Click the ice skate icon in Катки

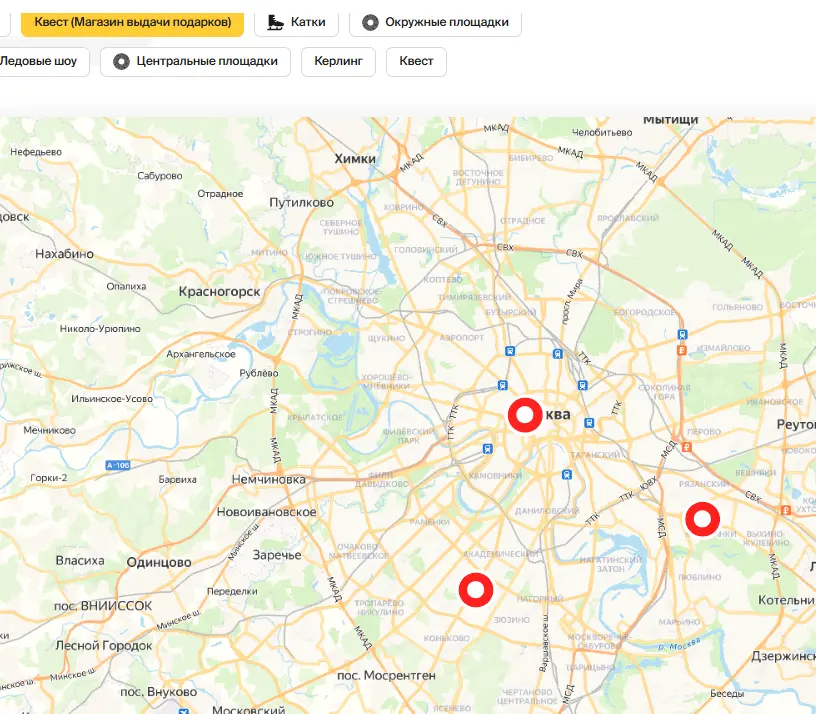[x=275, y=22]
